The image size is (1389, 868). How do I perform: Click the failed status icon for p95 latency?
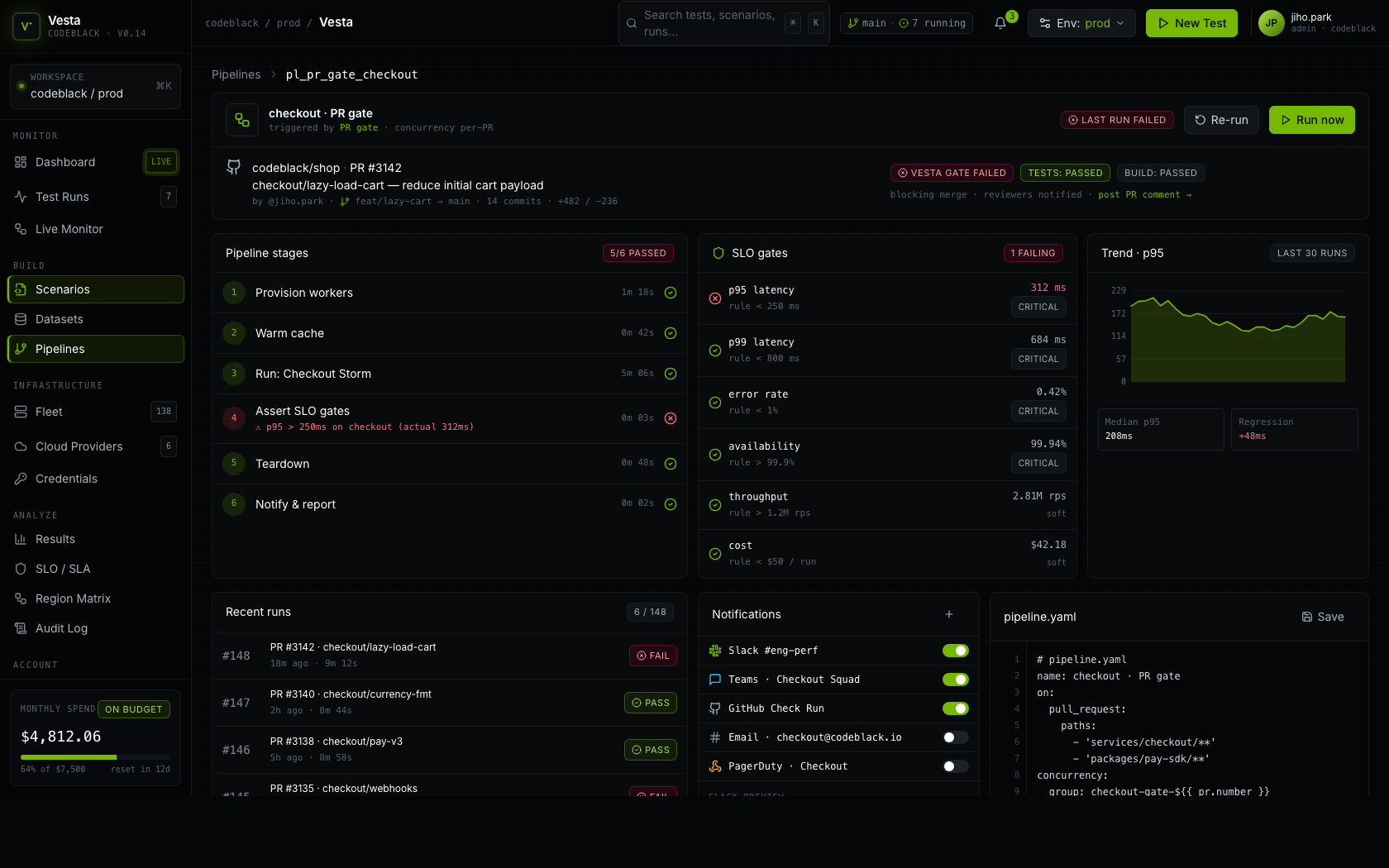[715, 298]
